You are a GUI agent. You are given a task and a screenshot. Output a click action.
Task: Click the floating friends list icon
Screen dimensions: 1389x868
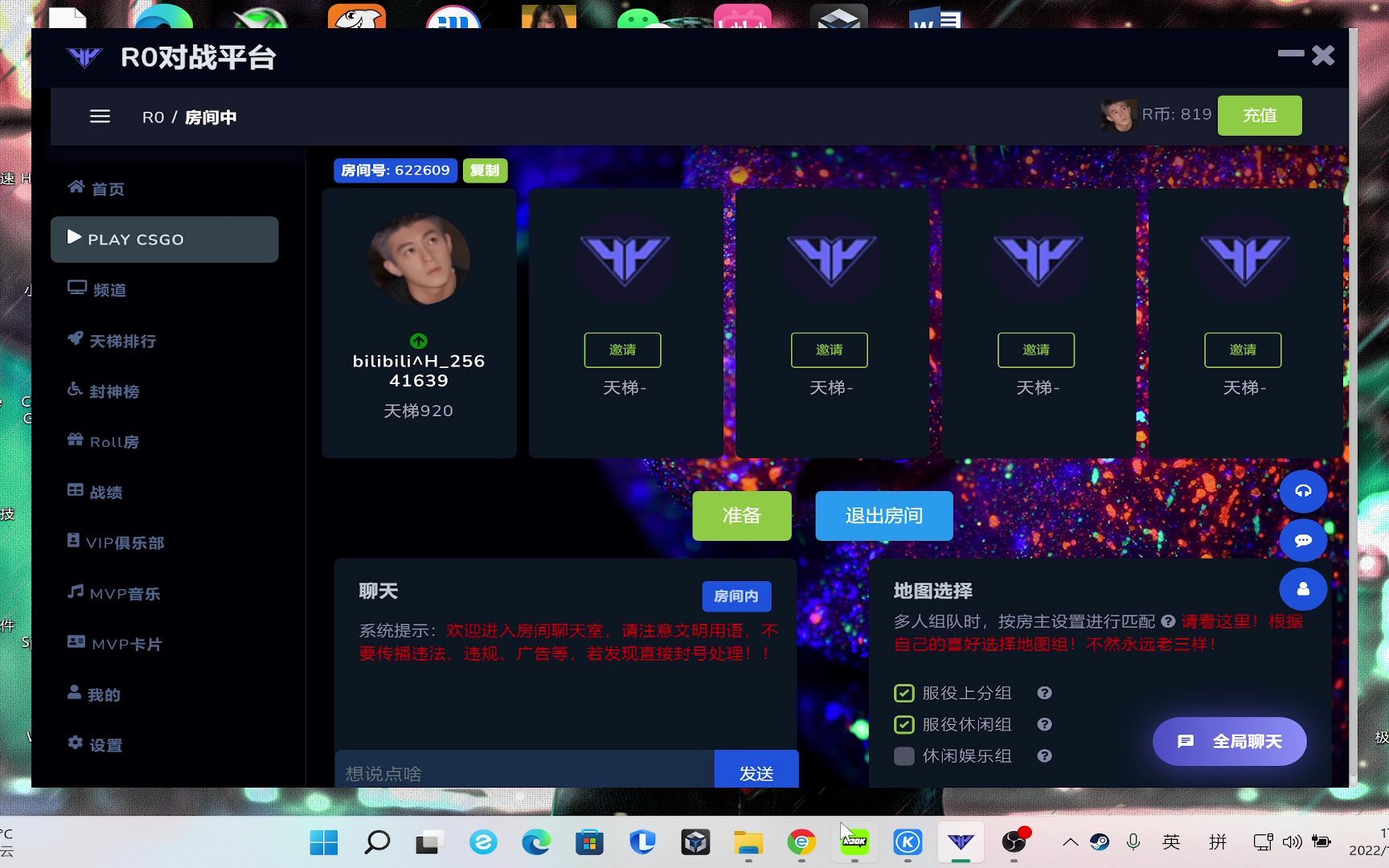pyautogui.click(x=1303, y=589)
